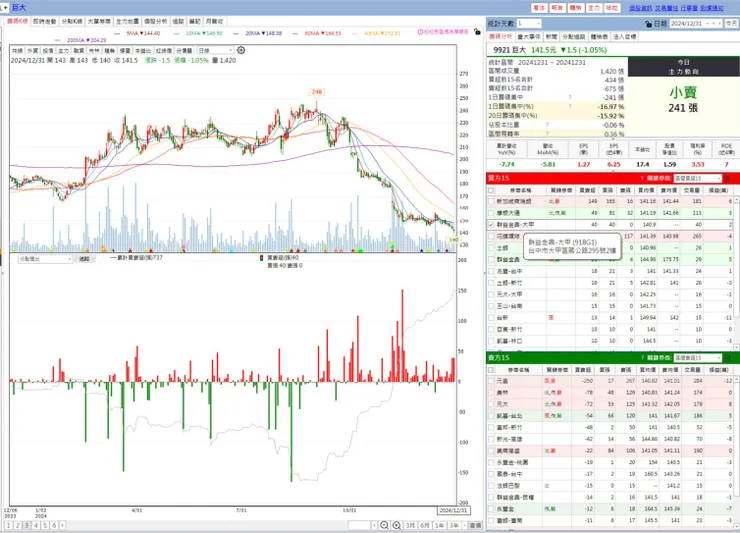Click the 2024/12/31 date marker on chart axis
The image size is (740, 533).
click(x=453, y=510)
